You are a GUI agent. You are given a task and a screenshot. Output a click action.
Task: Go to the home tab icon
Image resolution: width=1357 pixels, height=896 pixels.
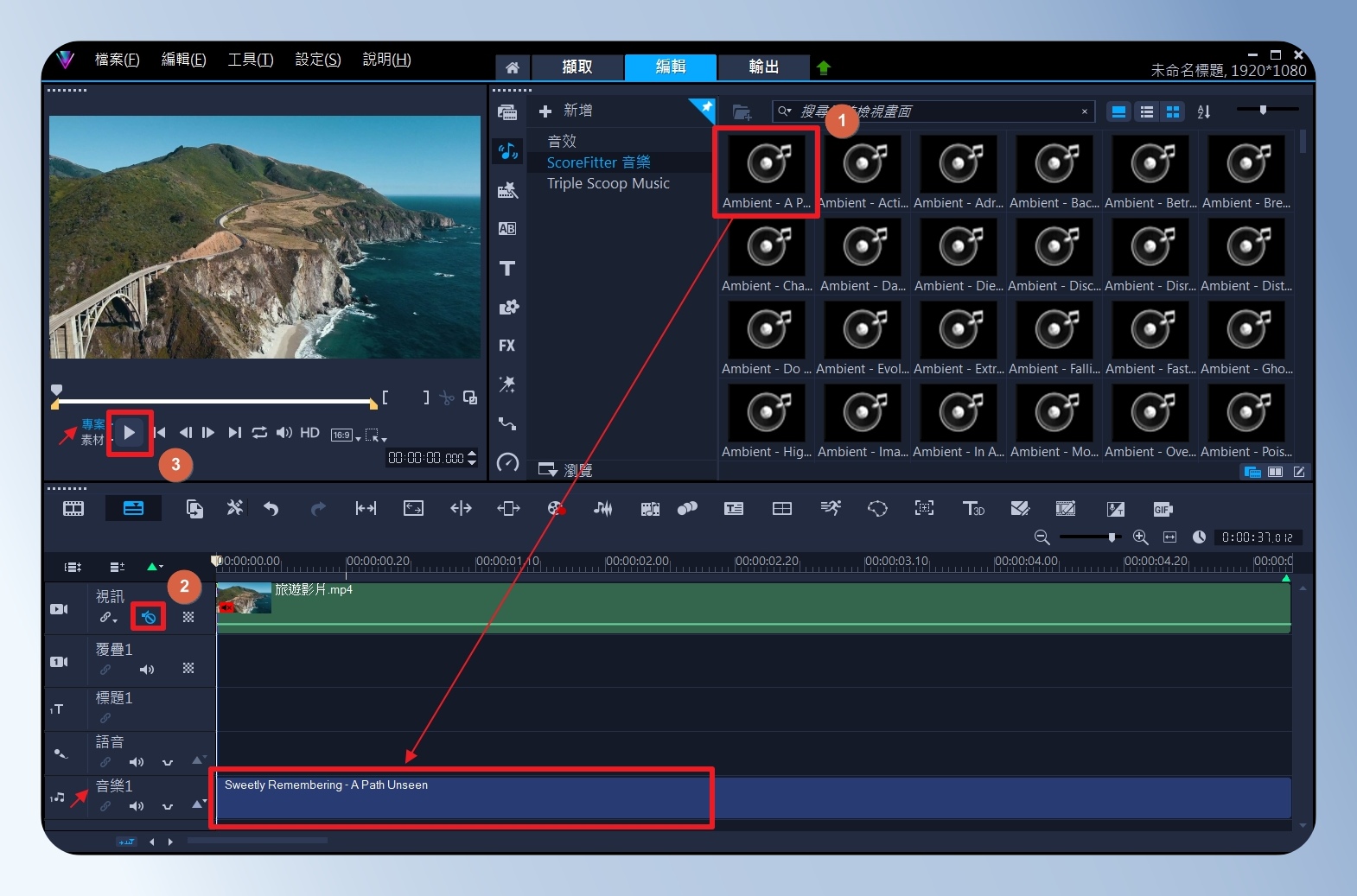[513, 67]
